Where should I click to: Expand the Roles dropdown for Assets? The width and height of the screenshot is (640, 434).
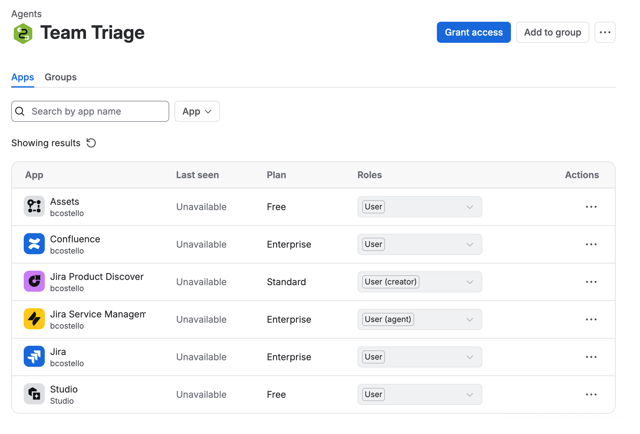click(x=420, y=207)
